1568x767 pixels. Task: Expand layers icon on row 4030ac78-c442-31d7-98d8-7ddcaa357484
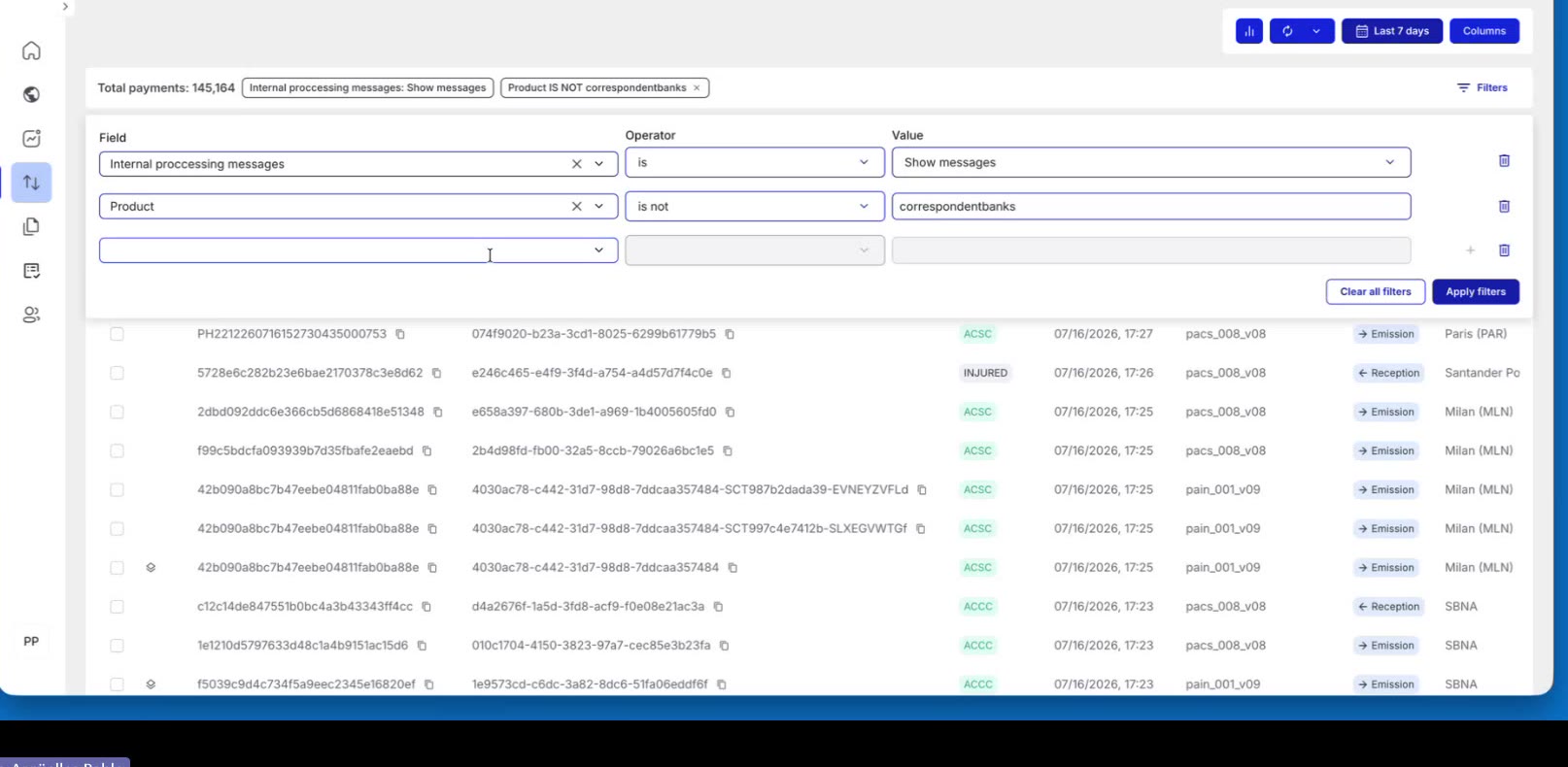151,567
